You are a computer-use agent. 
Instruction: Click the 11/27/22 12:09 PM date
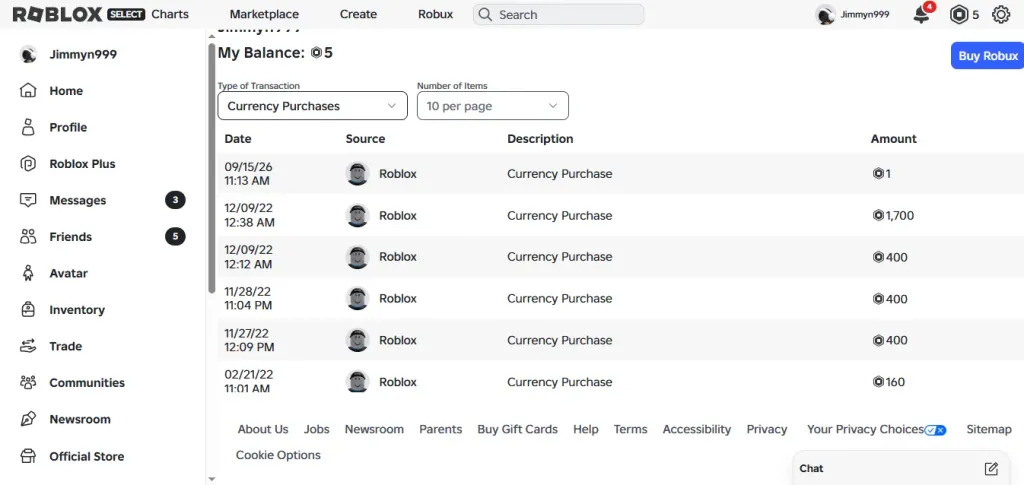pos(249,340)
